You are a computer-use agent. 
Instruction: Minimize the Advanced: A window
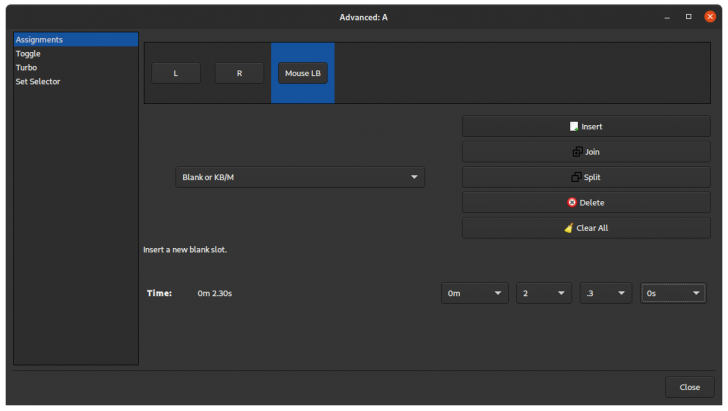(666, 17)
